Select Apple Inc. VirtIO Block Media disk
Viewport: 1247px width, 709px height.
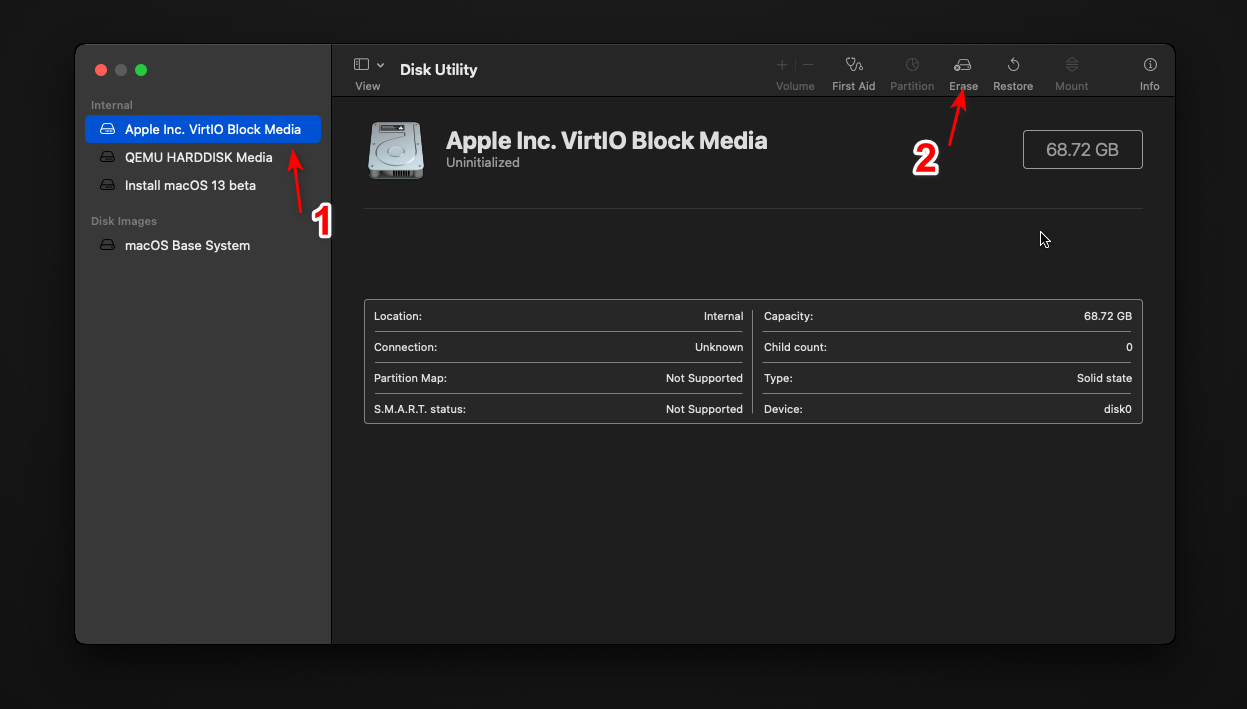point(212,129)
